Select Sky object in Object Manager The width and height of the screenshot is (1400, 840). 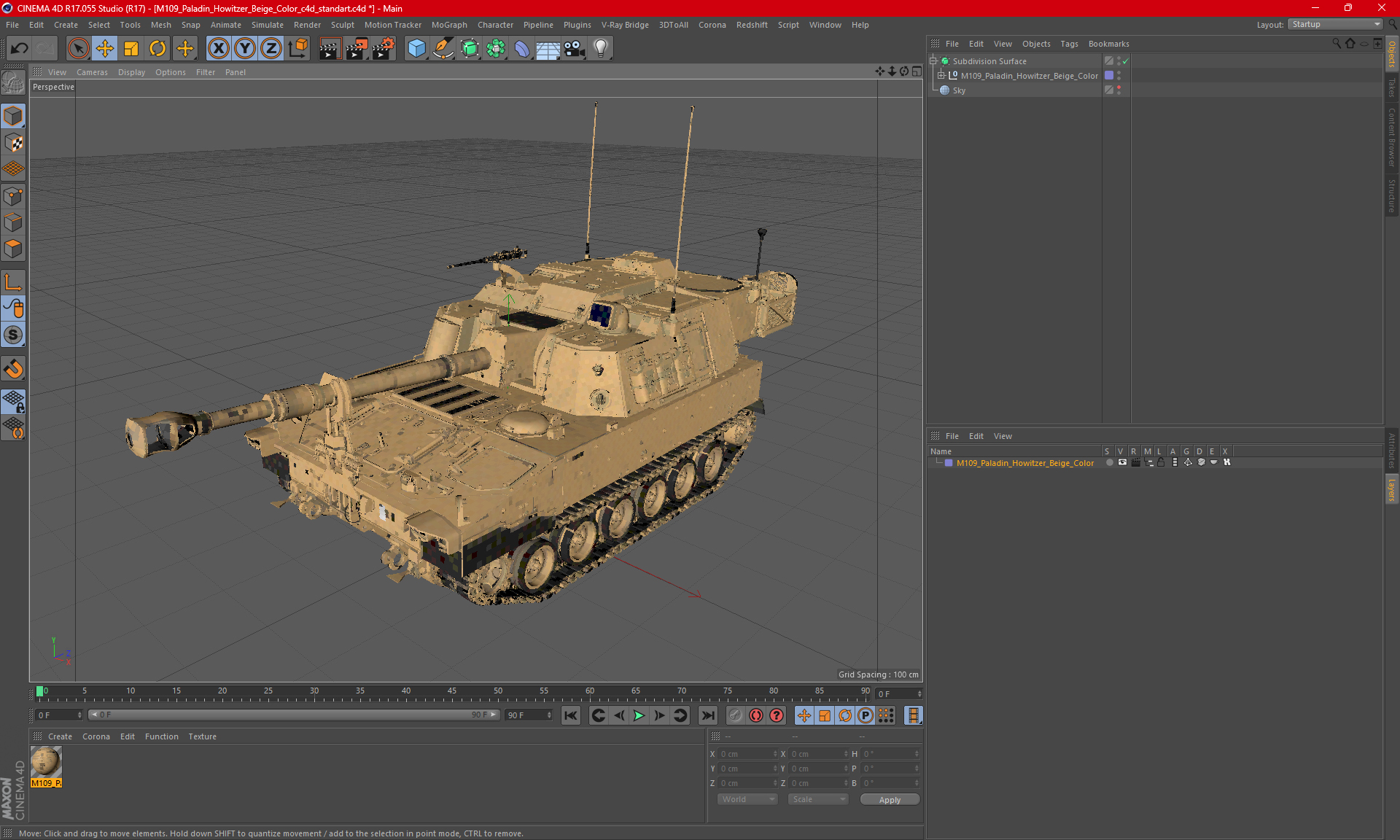tap(959, 90)
